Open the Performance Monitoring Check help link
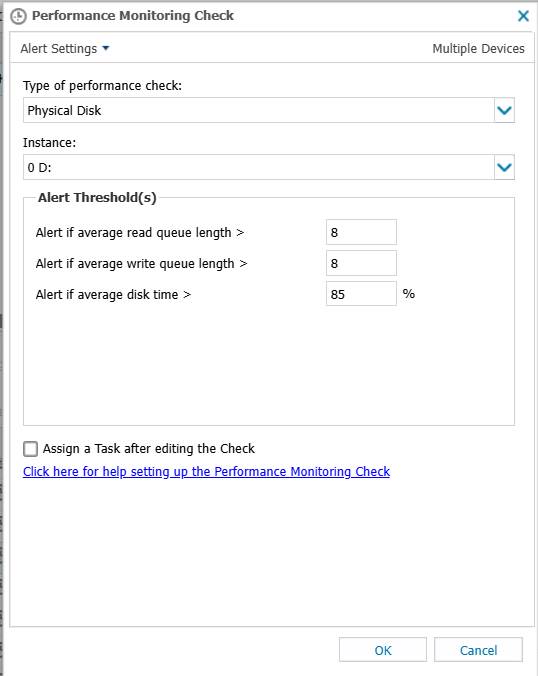 point(206,472)
